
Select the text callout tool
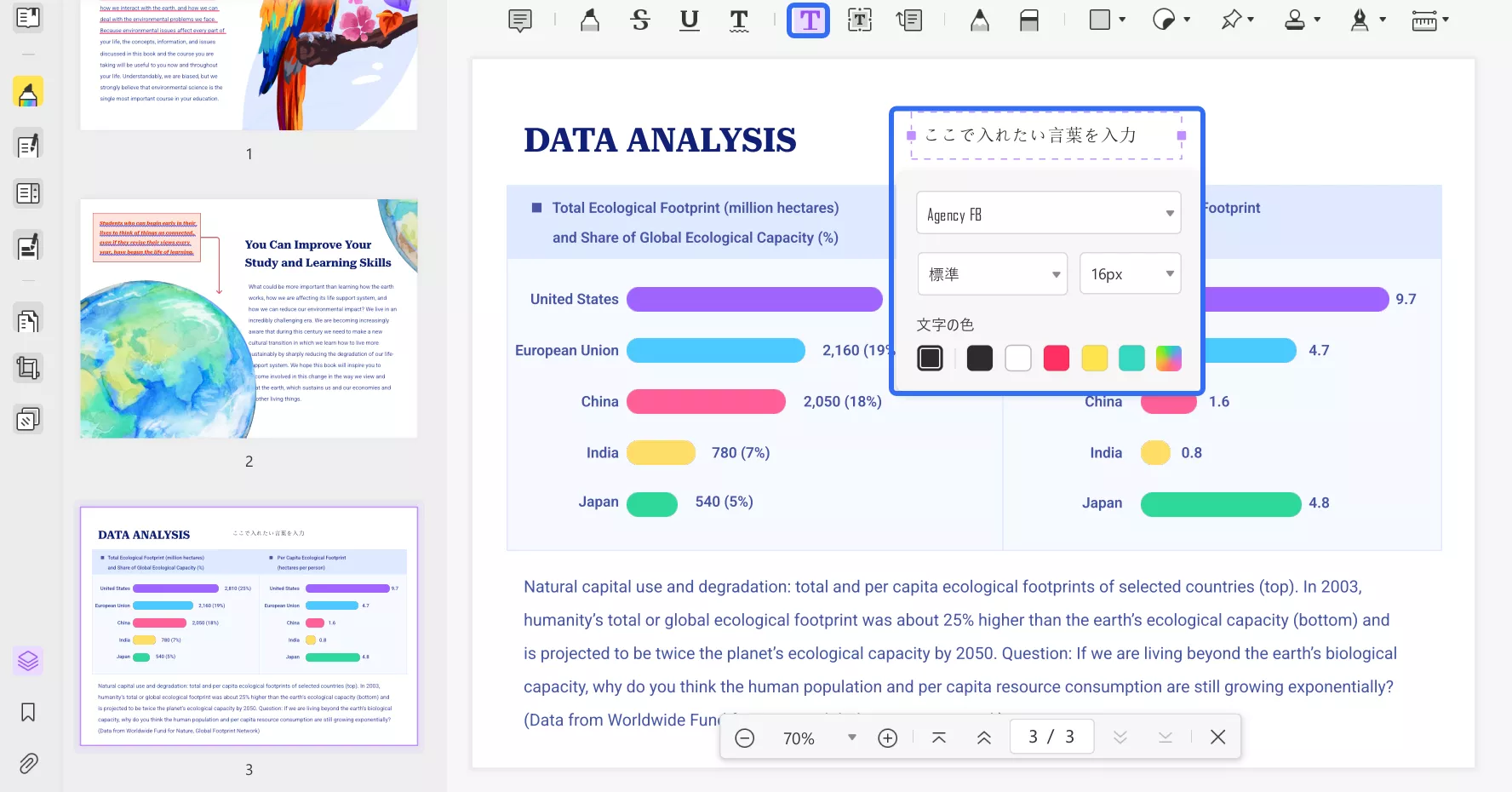(909, 20)
